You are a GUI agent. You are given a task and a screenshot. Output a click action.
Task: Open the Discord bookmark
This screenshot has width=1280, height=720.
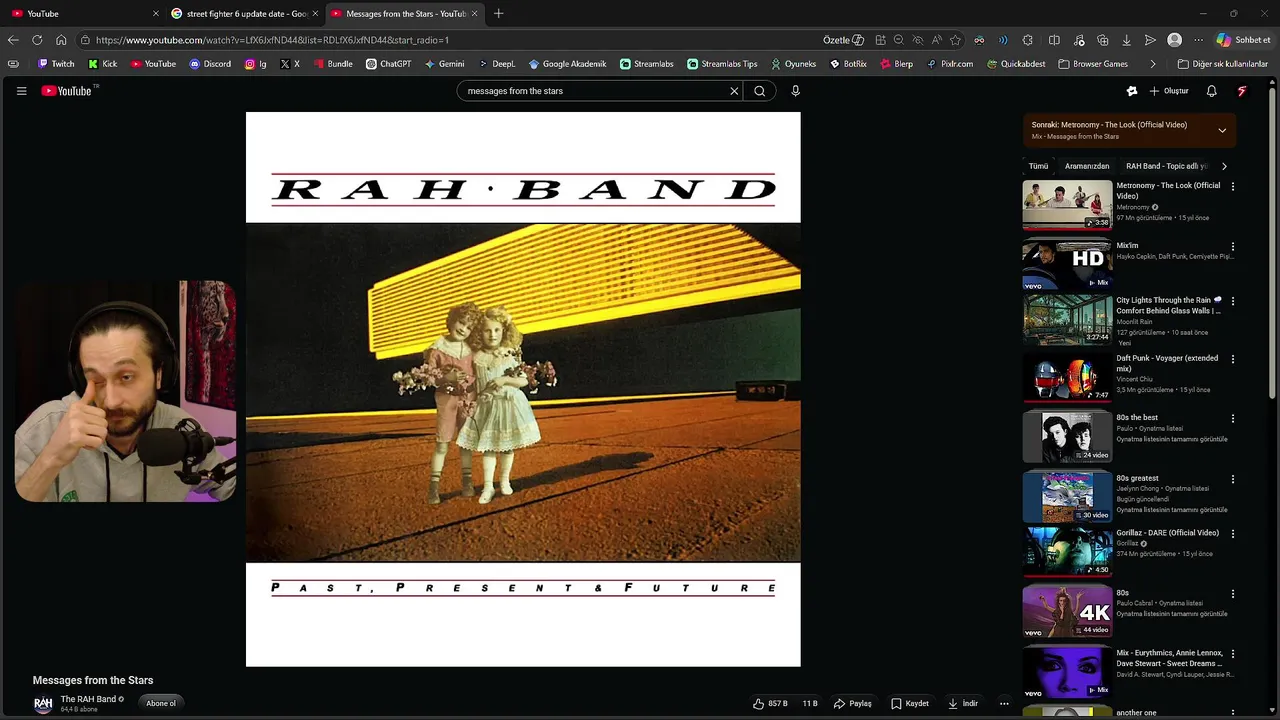210,64
